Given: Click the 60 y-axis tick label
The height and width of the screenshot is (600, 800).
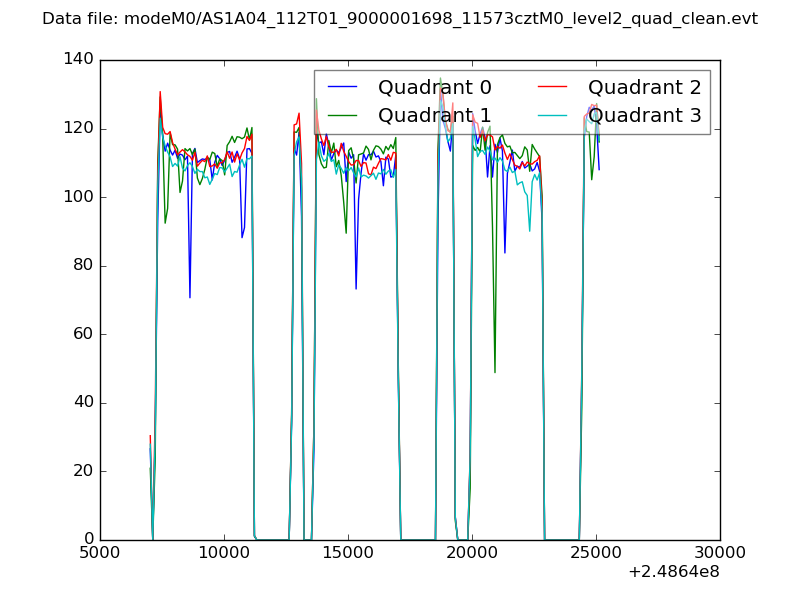Looking at the screenshot, I should pyautogui.click(x=87, y=334).
